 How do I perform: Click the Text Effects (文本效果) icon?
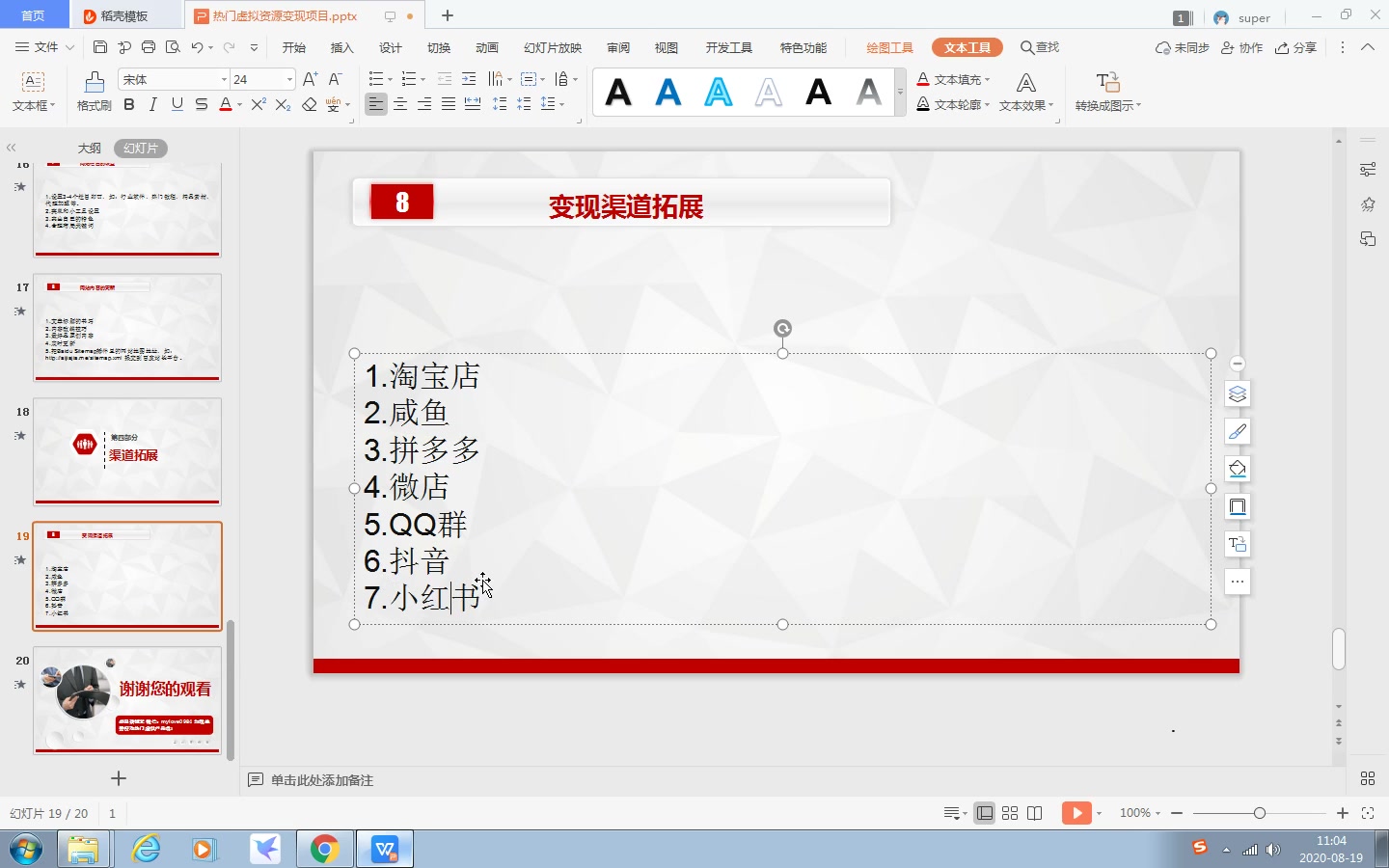click(1026, 83)
